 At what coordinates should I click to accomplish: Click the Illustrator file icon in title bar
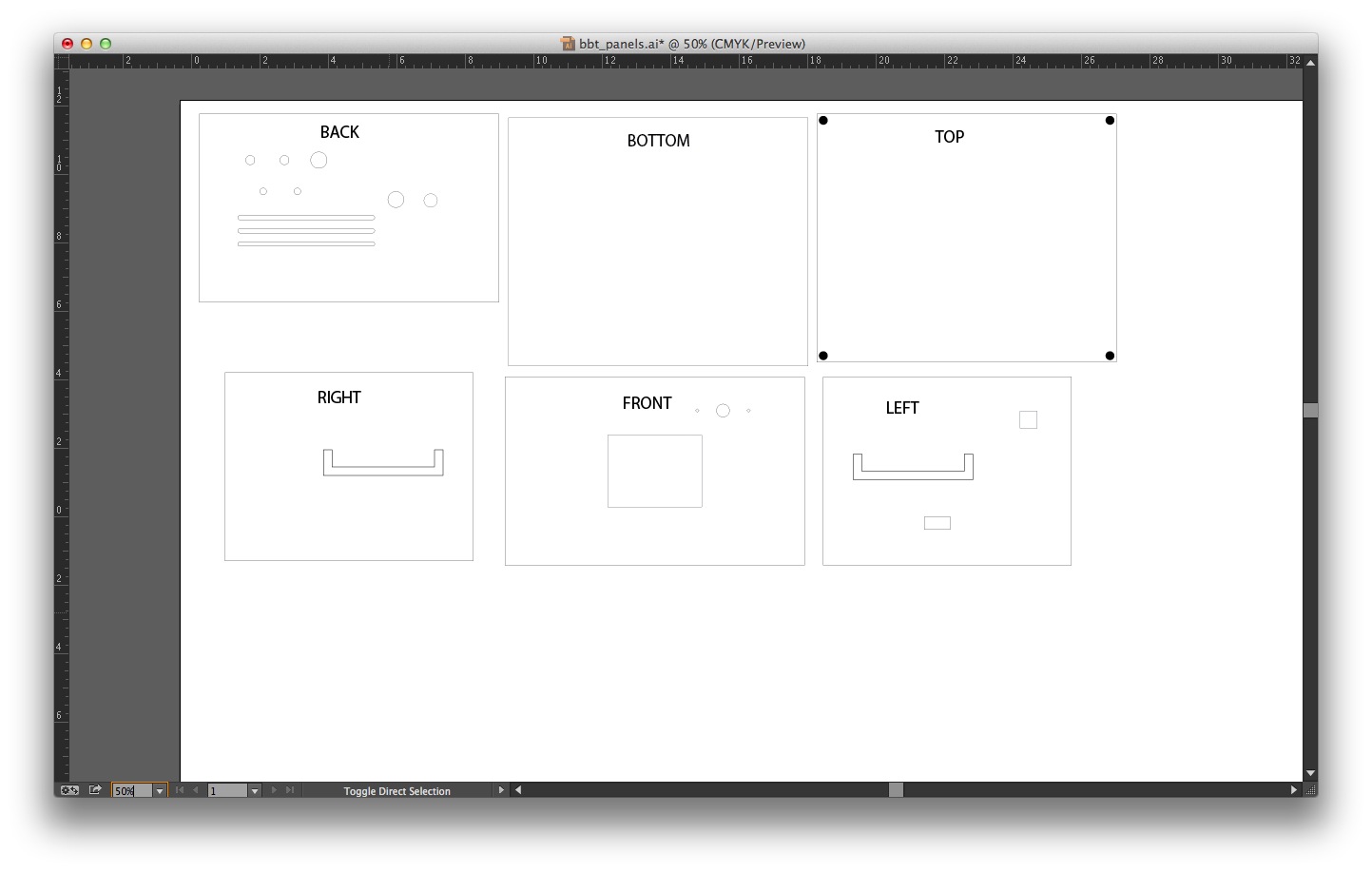[568, 44]
